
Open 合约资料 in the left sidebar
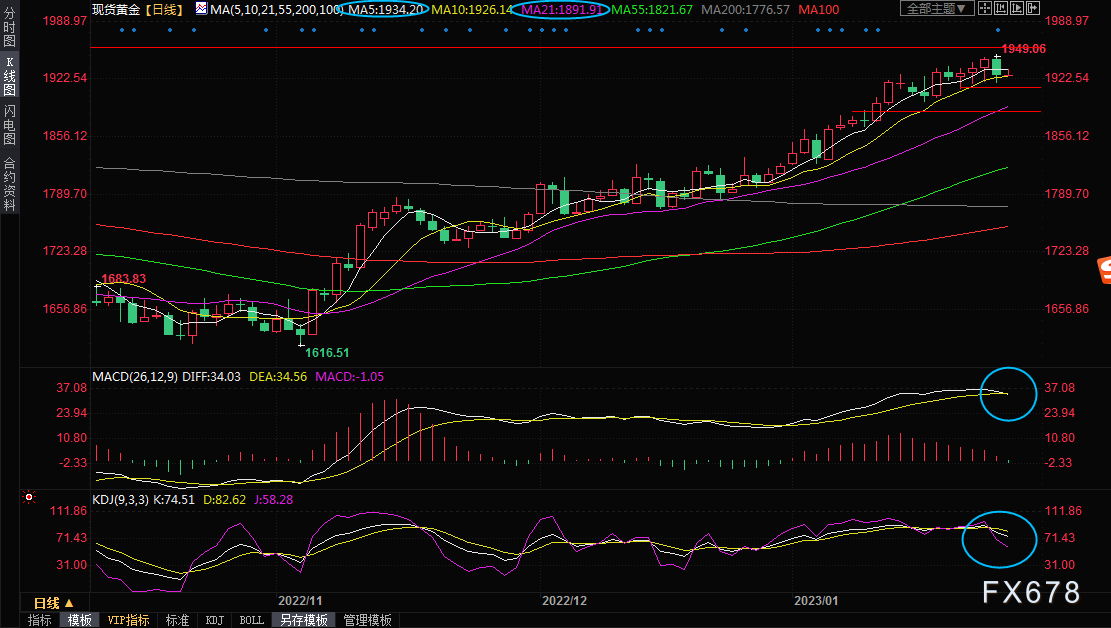(x=9, y=184)
